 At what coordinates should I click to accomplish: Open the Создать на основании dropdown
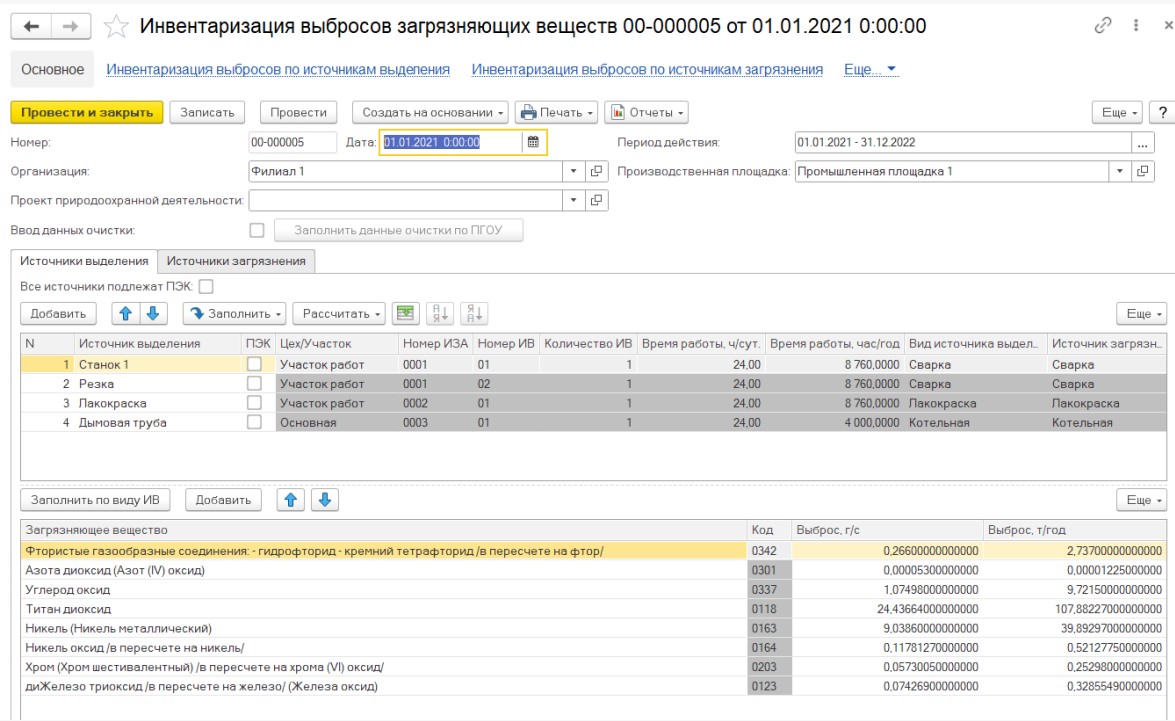pyautogui.click(x=430, y=112)
